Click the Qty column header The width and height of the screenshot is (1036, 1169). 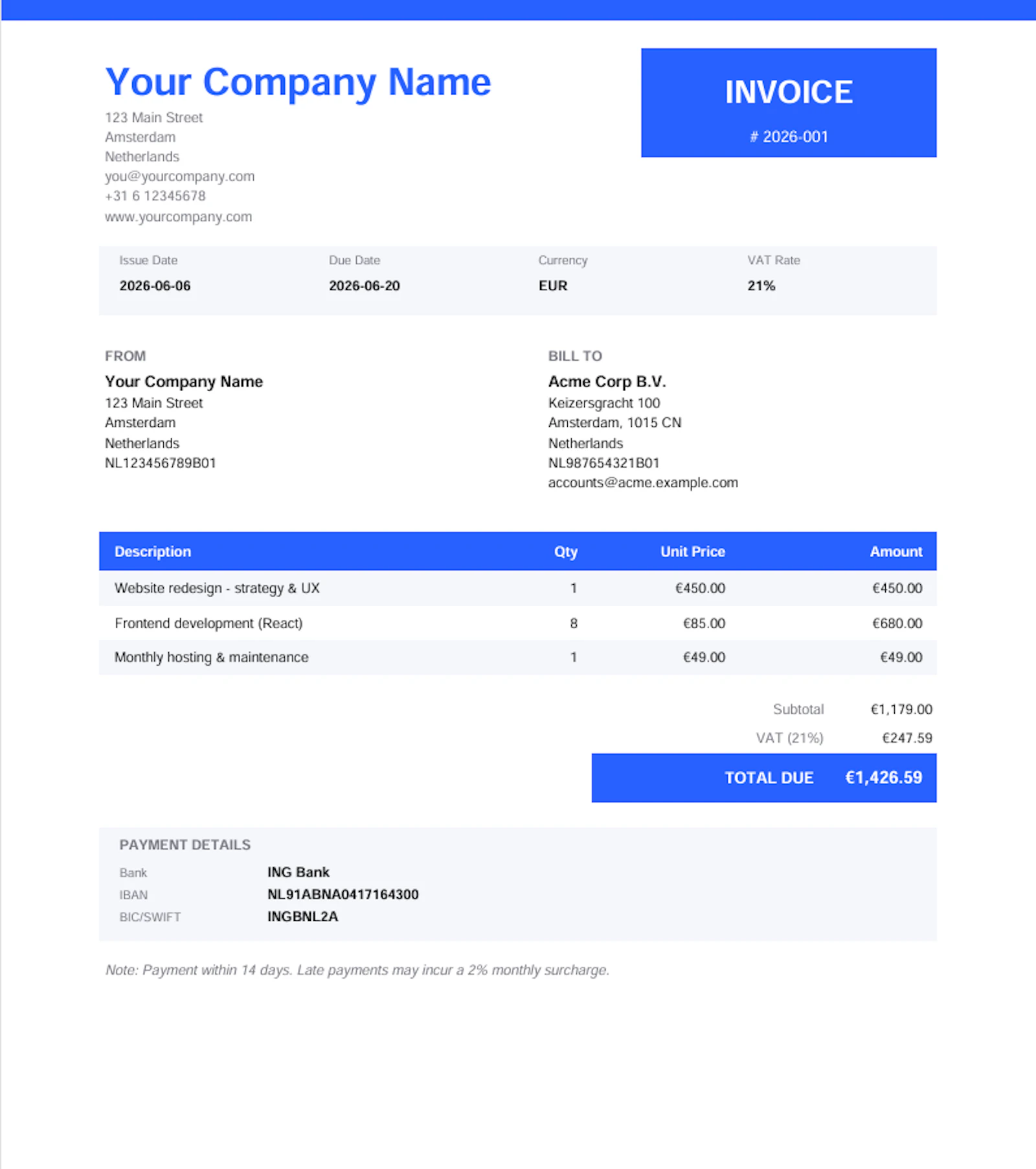(x=565, y=552)
